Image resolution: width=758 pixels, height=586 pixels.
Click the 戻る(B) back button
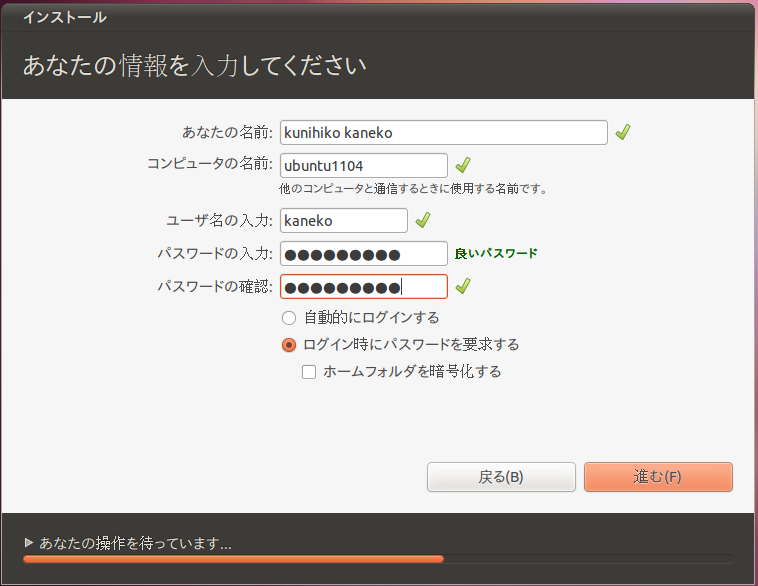point(501,477)
